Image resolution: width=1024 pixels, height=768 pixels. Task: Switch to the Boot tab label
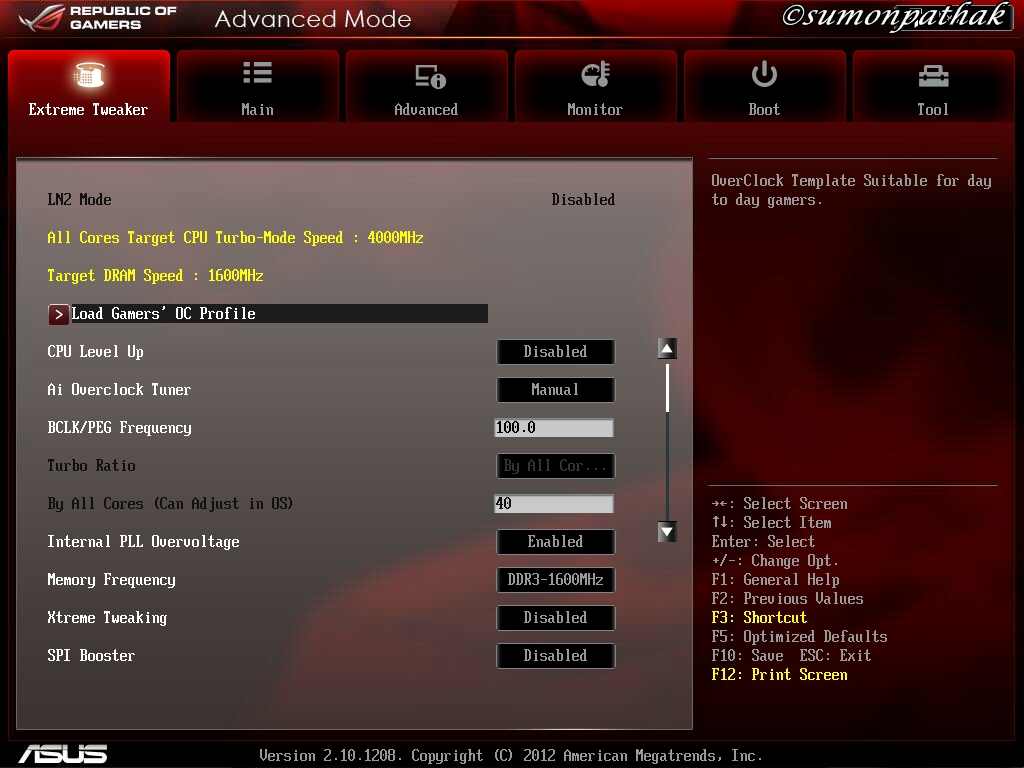coord(764,110)
